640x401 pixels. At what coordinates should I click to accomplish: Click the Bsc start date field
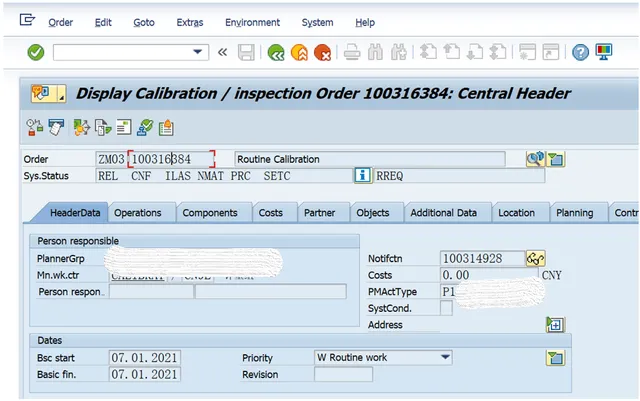coord(145,358)
